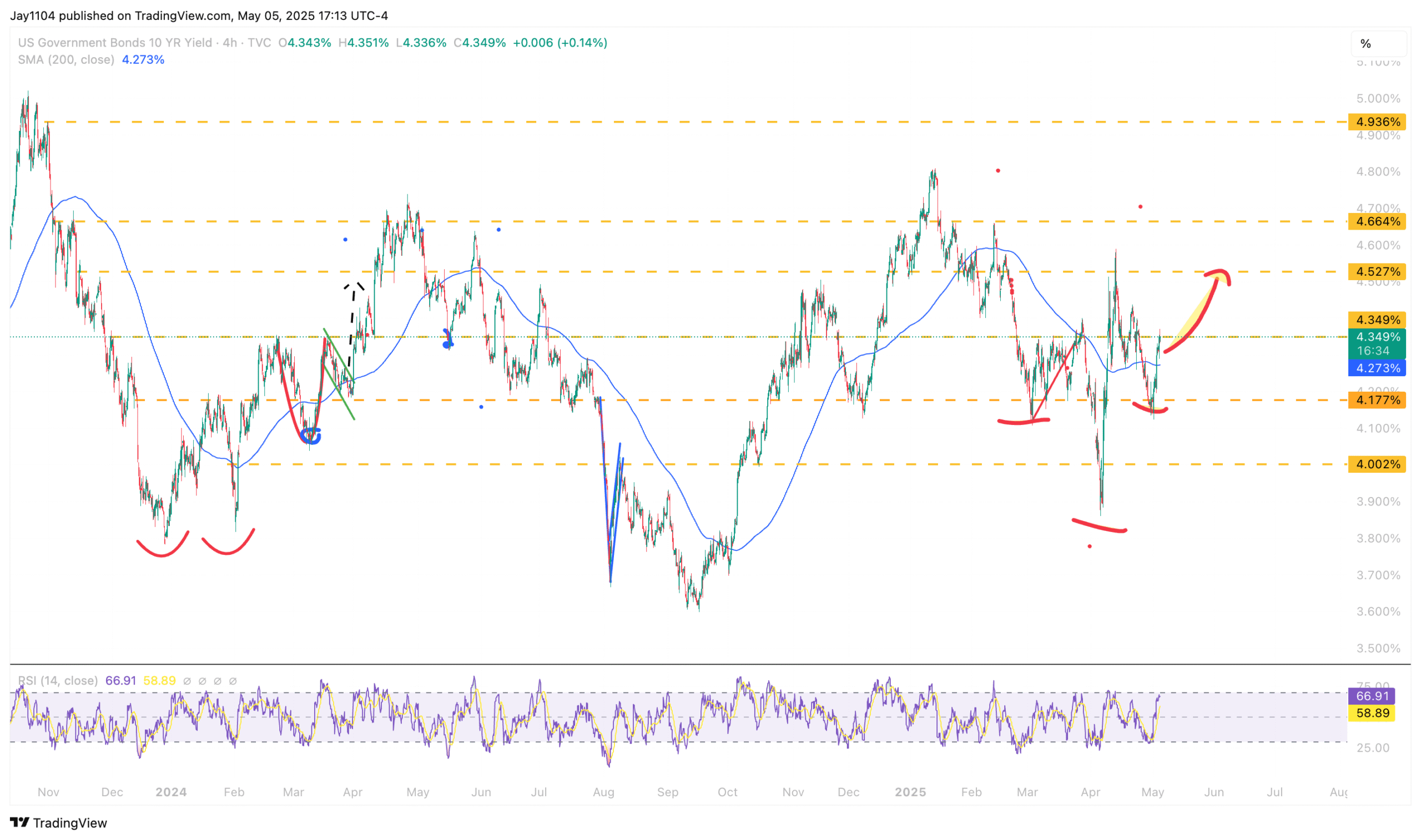Click the 3.500% price axis label

1378,648
